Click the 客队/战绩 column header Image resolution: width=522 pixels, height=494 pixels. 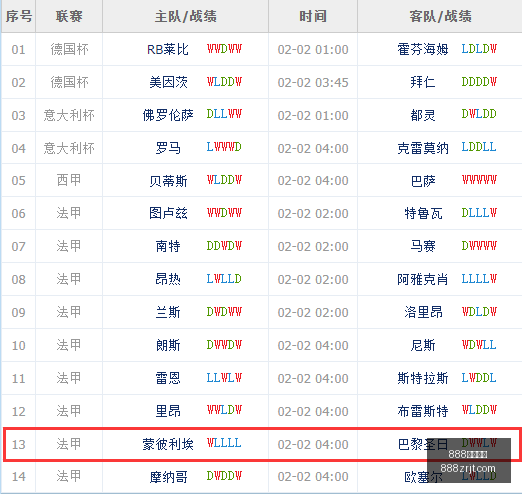pos(440,16)
